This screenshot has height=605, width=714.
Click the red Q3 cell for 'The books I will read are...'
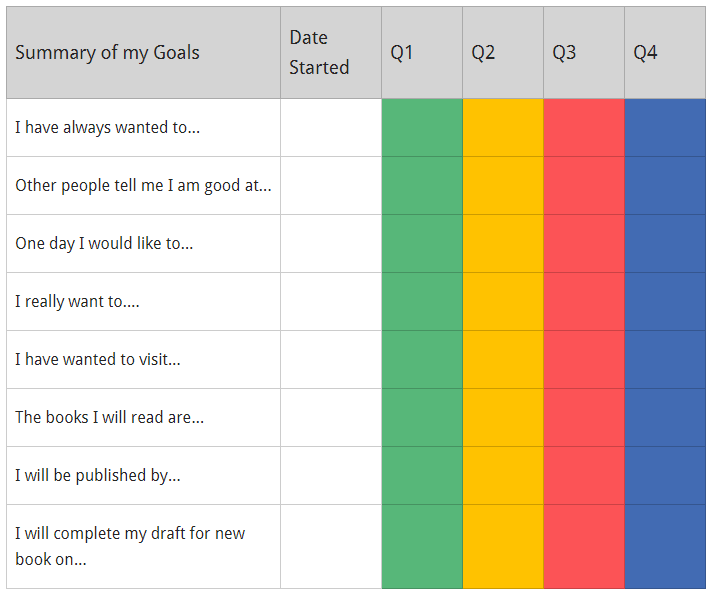[584, 417]
